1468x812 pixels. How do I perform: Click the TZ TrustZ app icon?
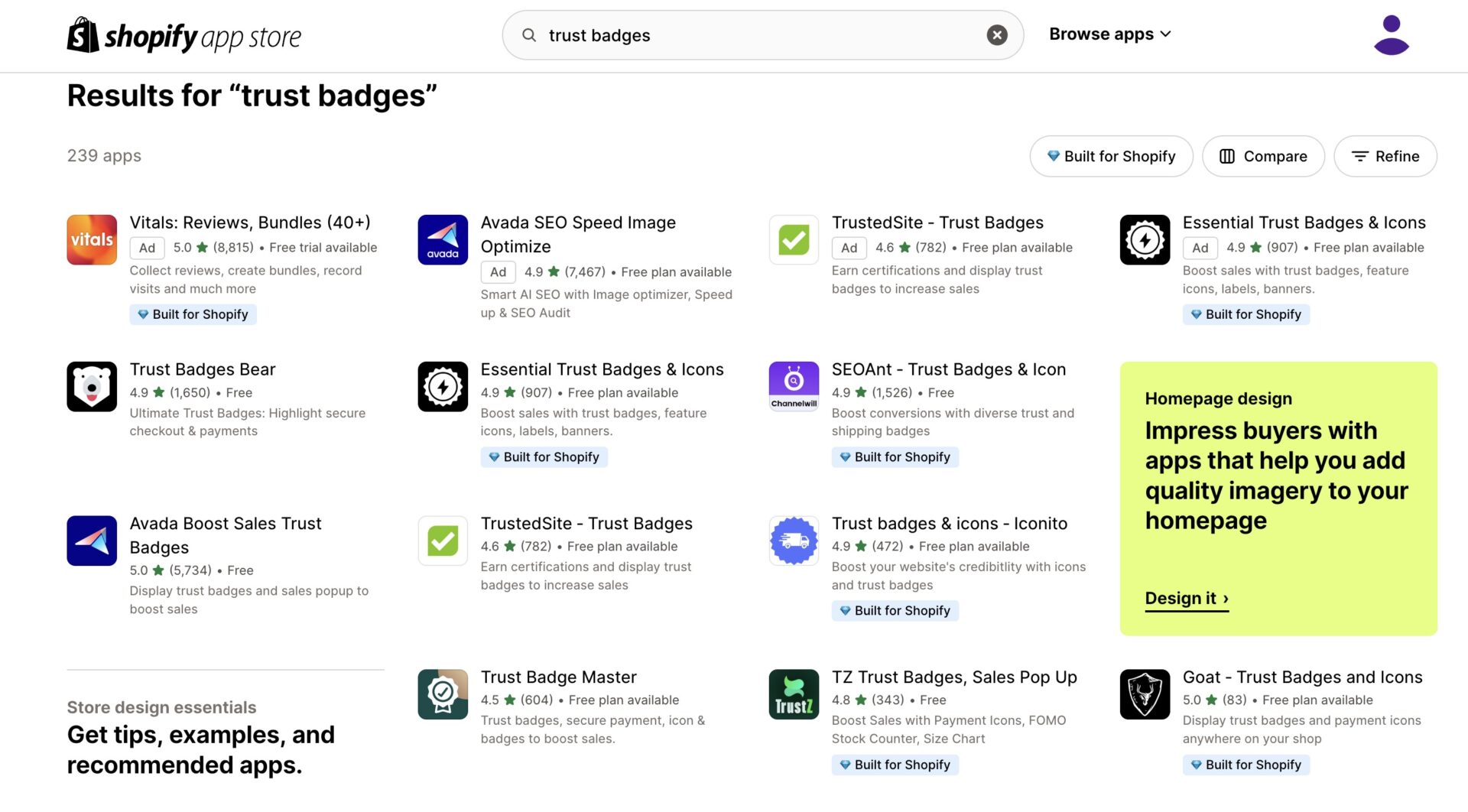coord(794,694)
